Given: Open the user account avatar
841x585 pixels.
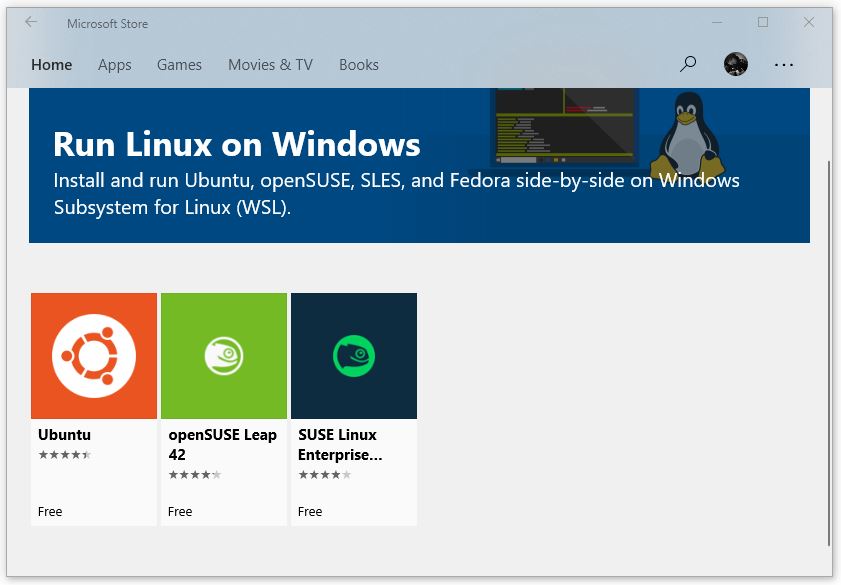Looking at the screenshot, I should pos(735,64).
